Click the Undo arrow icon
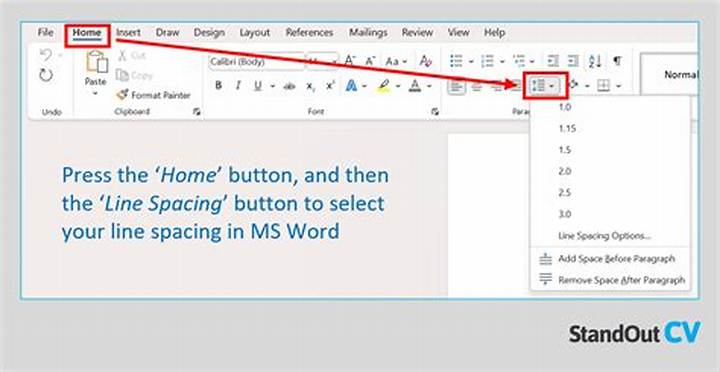The width and height of the screenshot is (720, 372). (x=45, y=56)
